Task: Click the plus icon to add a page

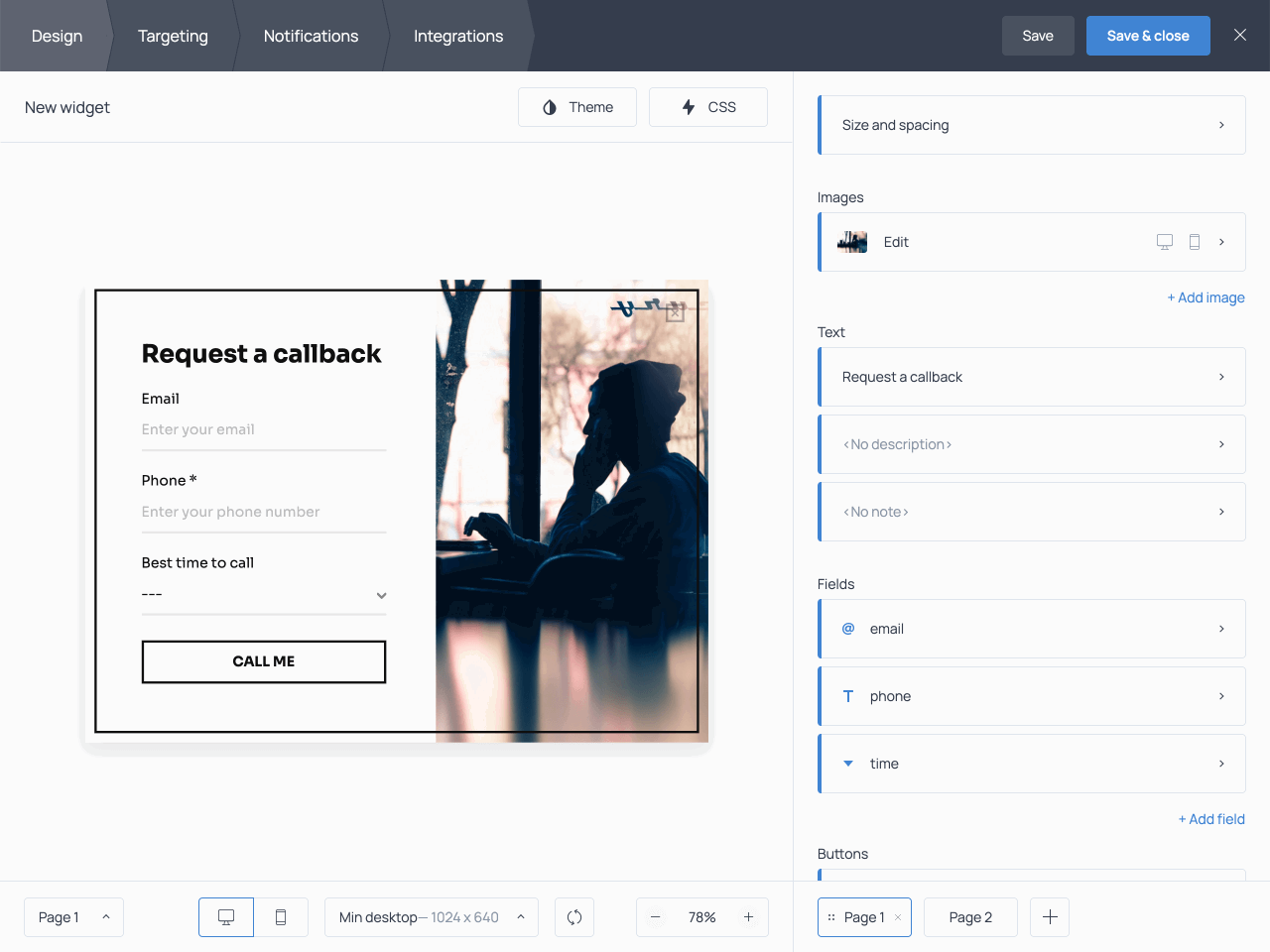Action: click(x=1049, y=917)
